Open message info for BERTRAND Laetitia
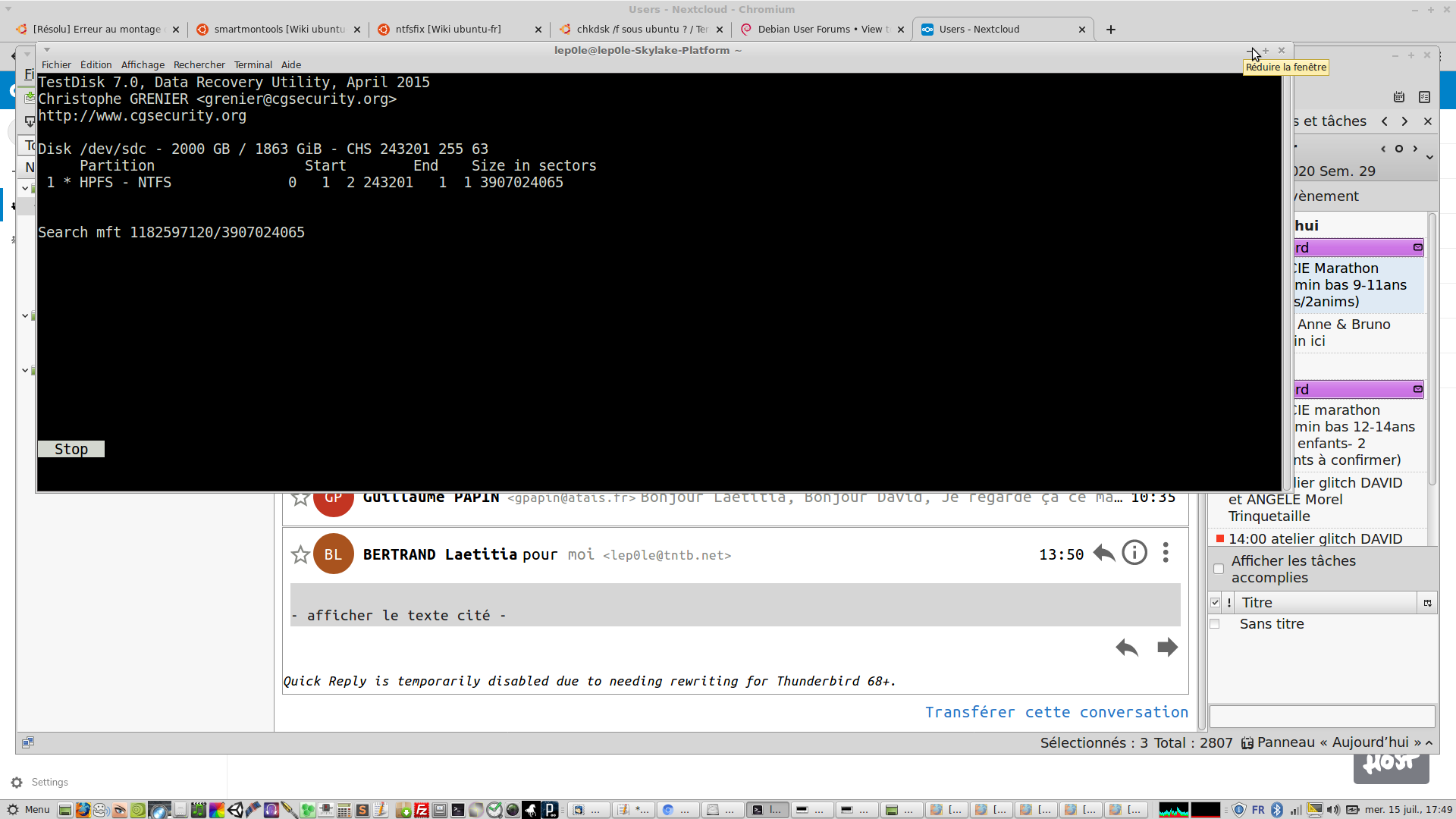This screenshot has width=1456, height=819. point(1134,554)
